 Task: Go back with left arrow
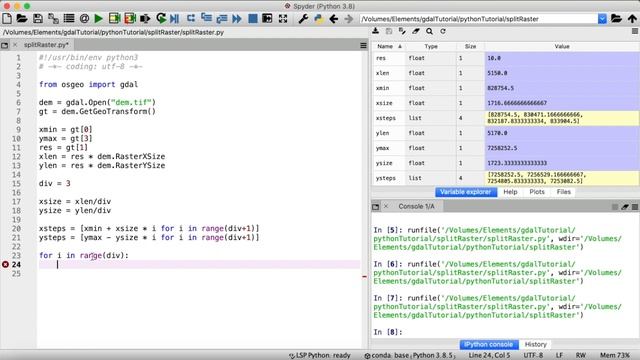tap(333, 18)
